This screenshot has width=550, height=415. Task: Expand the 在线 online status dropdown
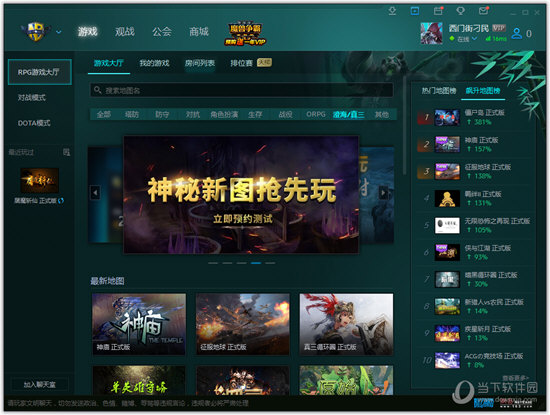pos(475,39)
